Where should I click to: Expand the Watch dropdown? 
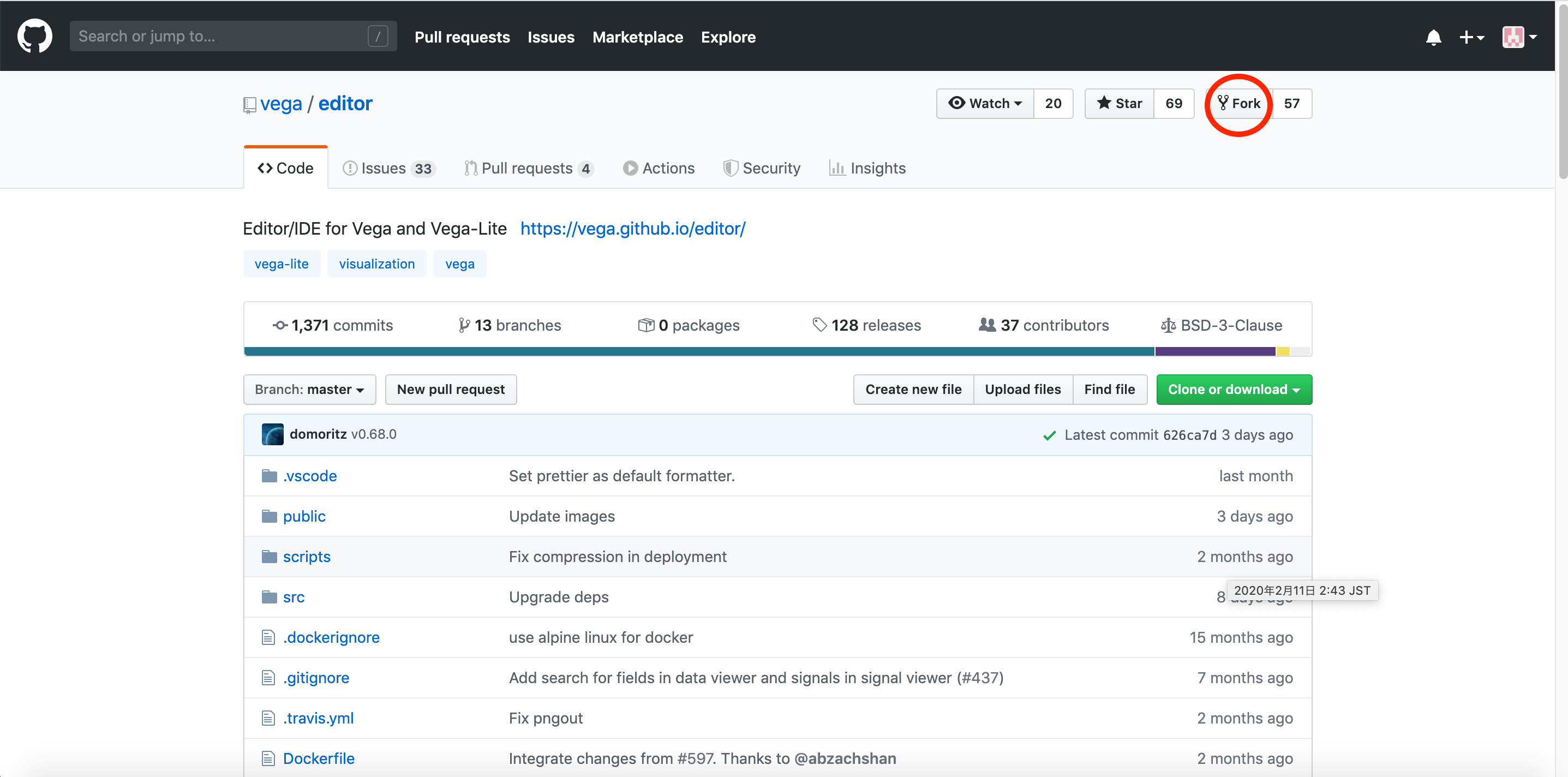pyautogui.click(x=985, y=104)
